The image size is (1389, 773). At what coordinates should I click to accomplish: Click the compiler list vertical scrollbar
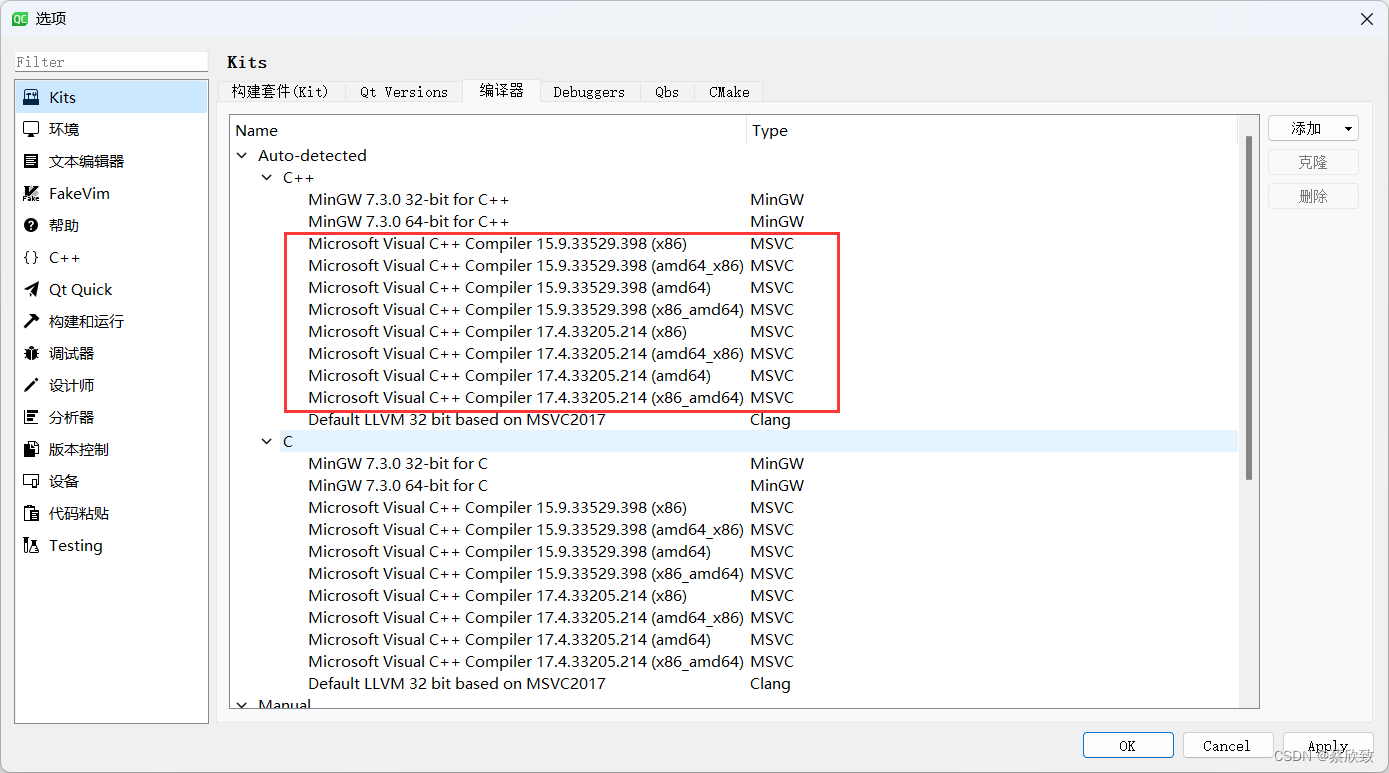point(1248,308)
